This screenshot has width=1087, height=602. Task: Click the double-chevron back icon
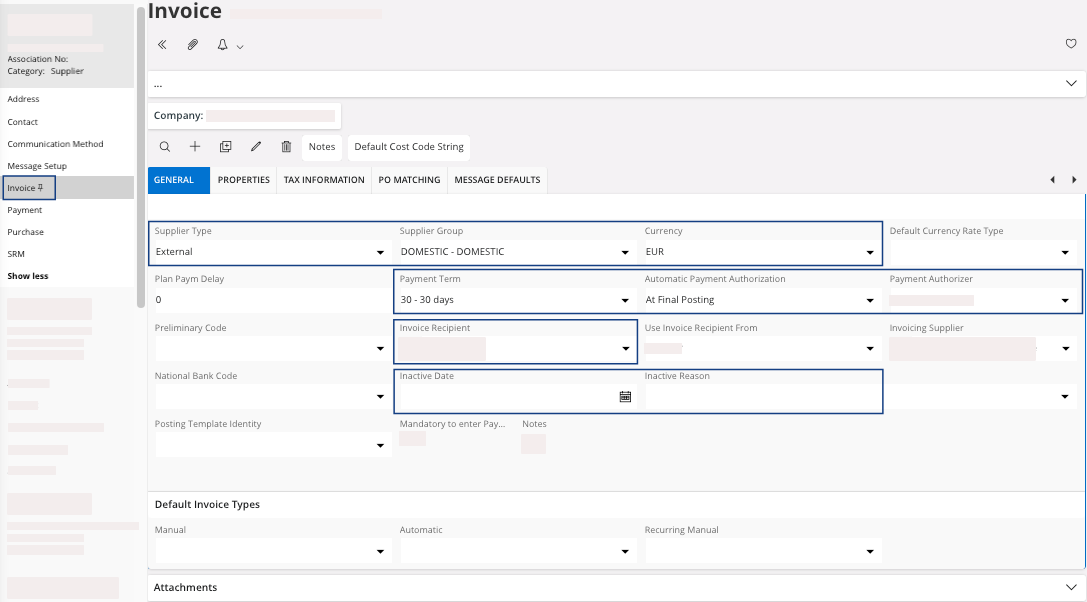[162, 45]
